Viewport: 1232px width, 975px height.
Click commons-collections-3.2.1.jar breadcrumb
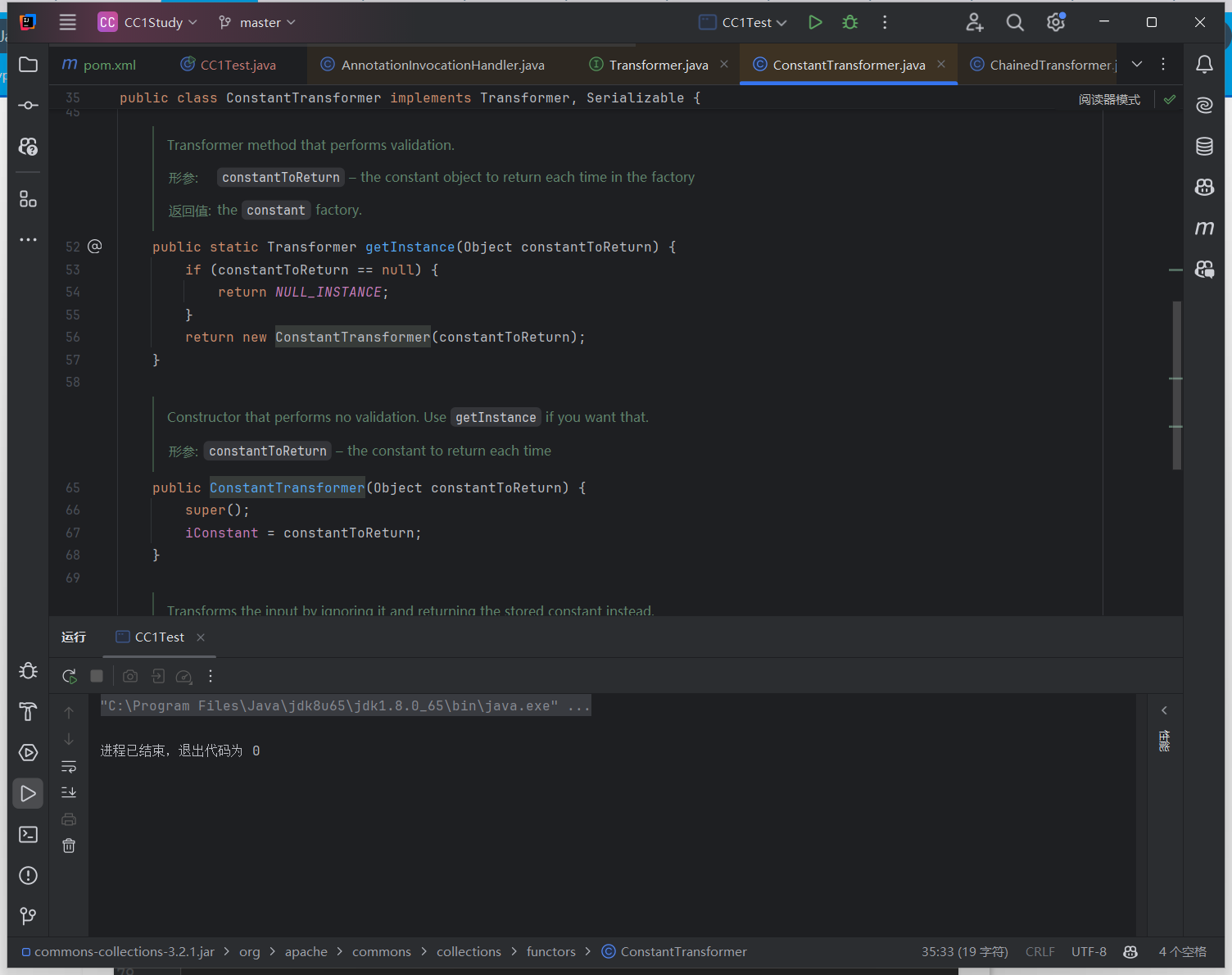[118, 952]
